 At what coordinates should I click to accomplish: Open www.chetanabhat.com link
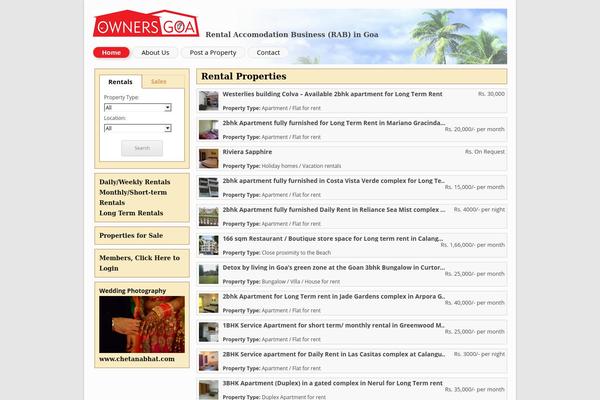[137, 359]
